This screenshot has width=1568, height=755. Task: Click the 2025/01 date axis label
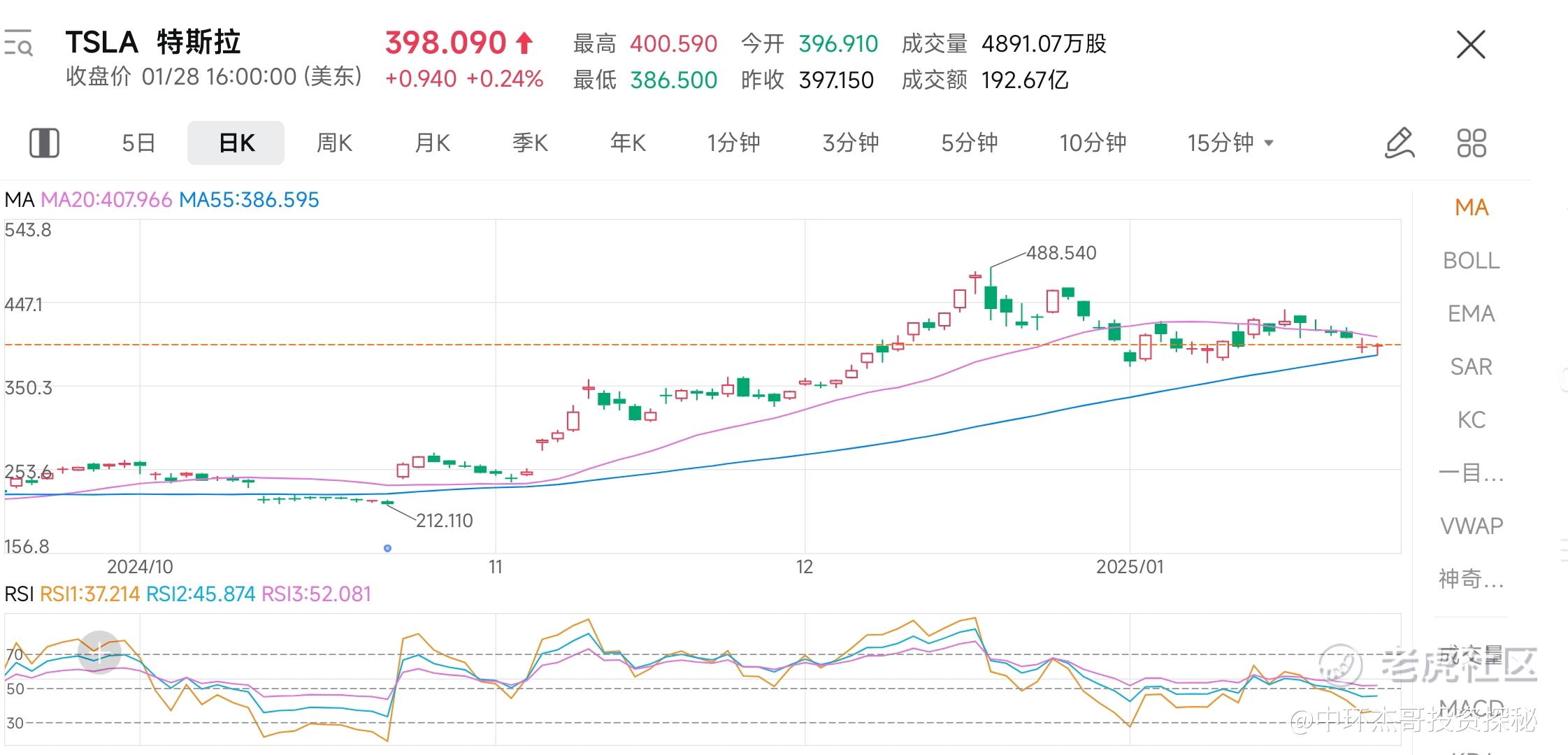tap(1130, 566)
